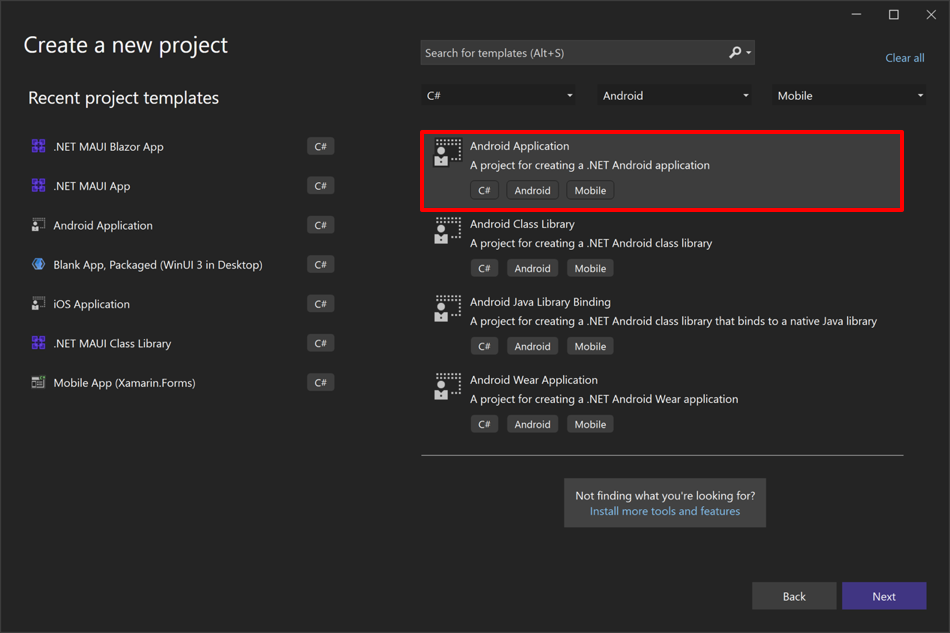Click the .NET MAUI App icon in recent templates
The image size is (950, 633).
click(x=35, y=185)
